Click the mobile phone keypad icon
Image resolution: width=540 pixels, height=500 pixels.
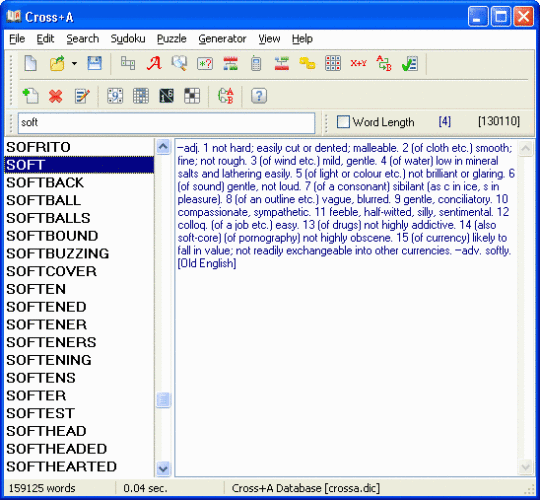[x=256, y=63]
